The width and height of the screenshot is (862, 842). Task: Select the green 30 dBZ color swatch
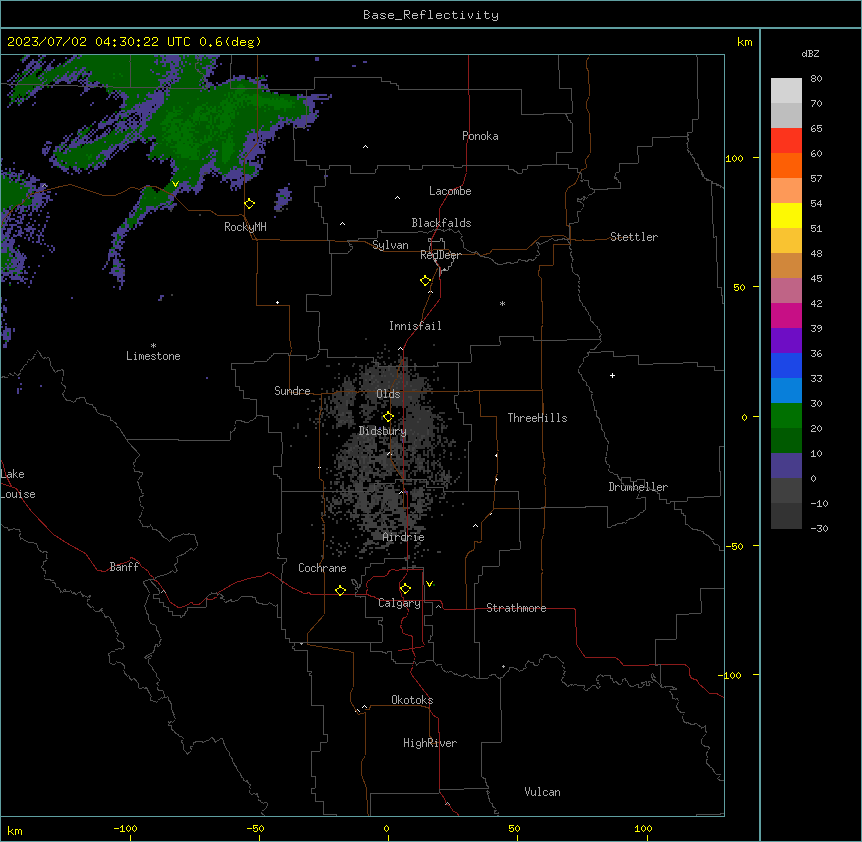pyautogui.click(x=786, y=416)
